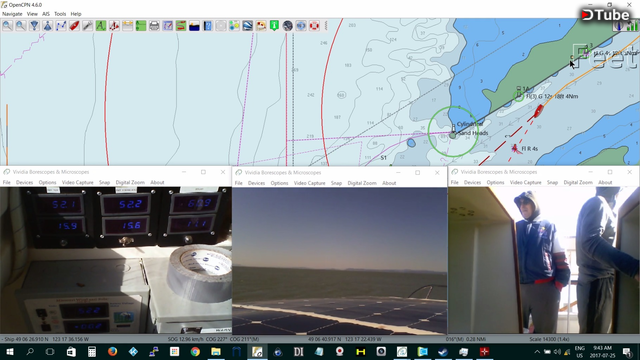This screenshot has height=360, width=640.
Task: Click the green route manager toolbar icon
Action: pos(141,26)
